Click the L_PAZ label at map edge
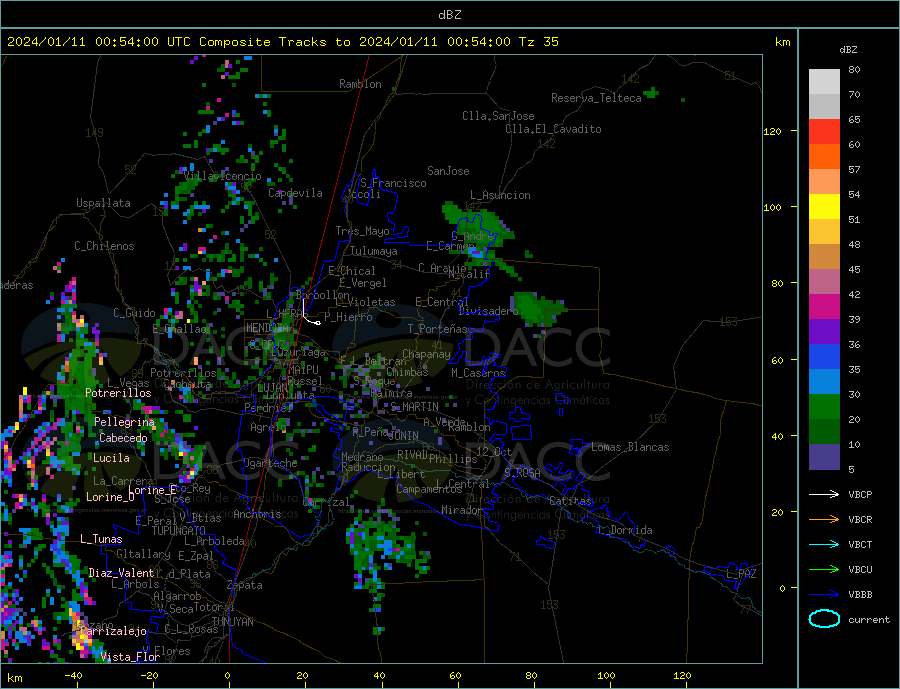 click(x=741, y=574)
